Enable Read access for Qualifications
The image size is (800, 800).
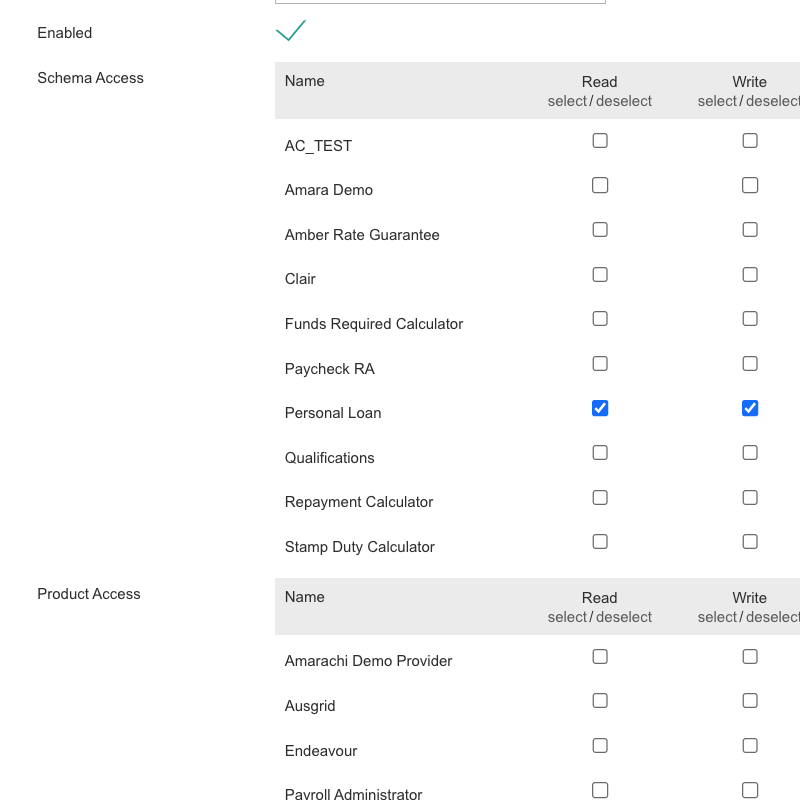pos(600,453)
